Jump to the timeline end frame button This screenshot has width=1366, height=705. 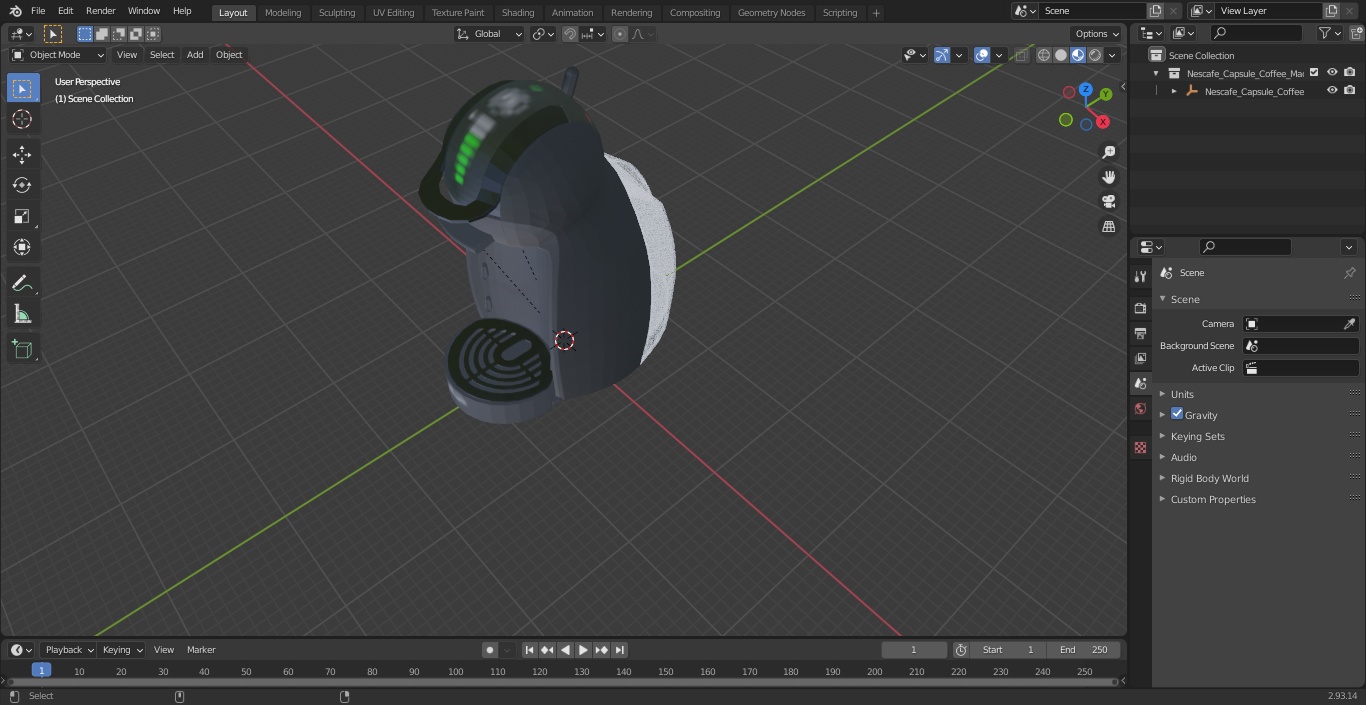620,650
